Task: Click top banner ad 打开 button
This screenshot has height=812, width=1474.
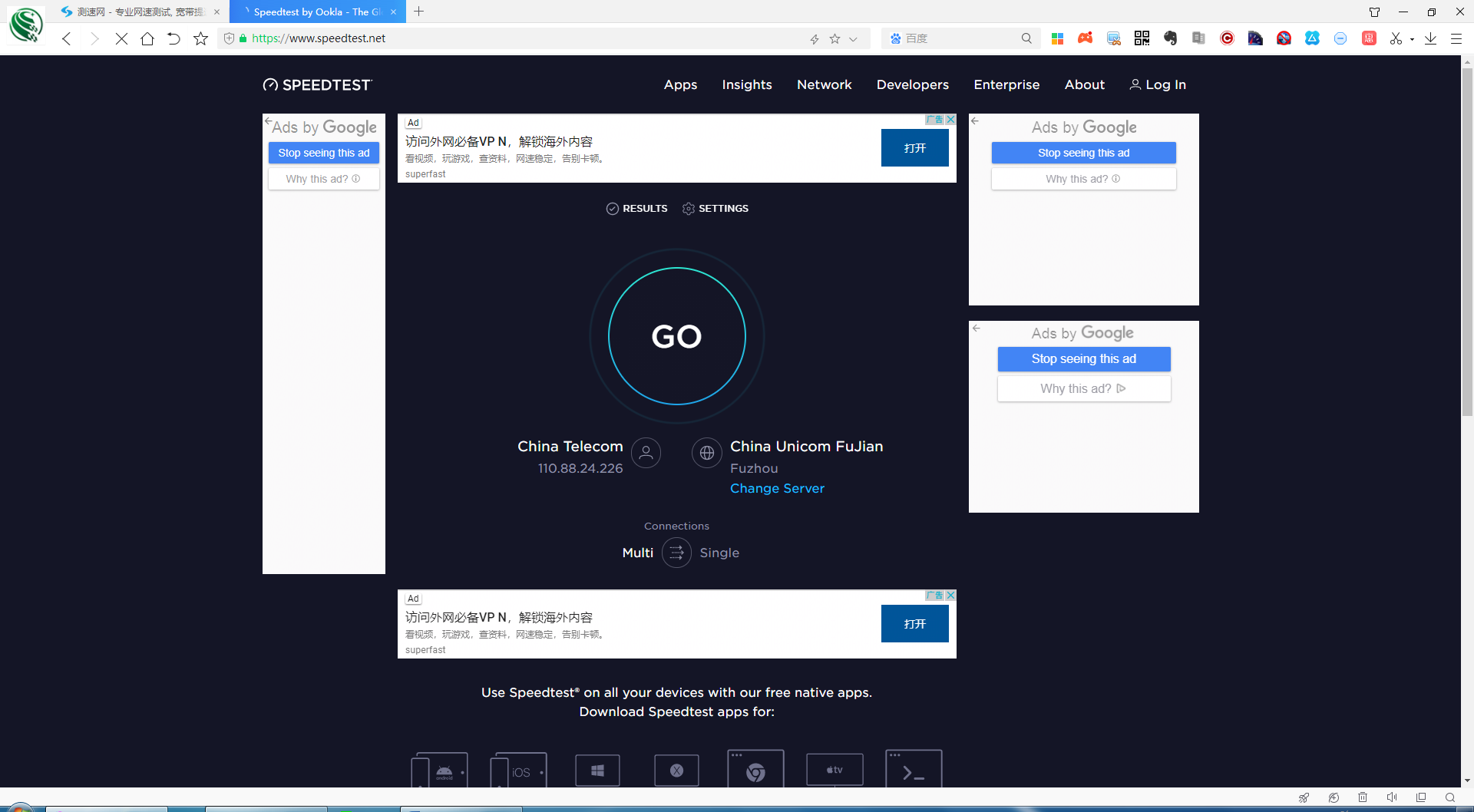Action: coord(914,148)
